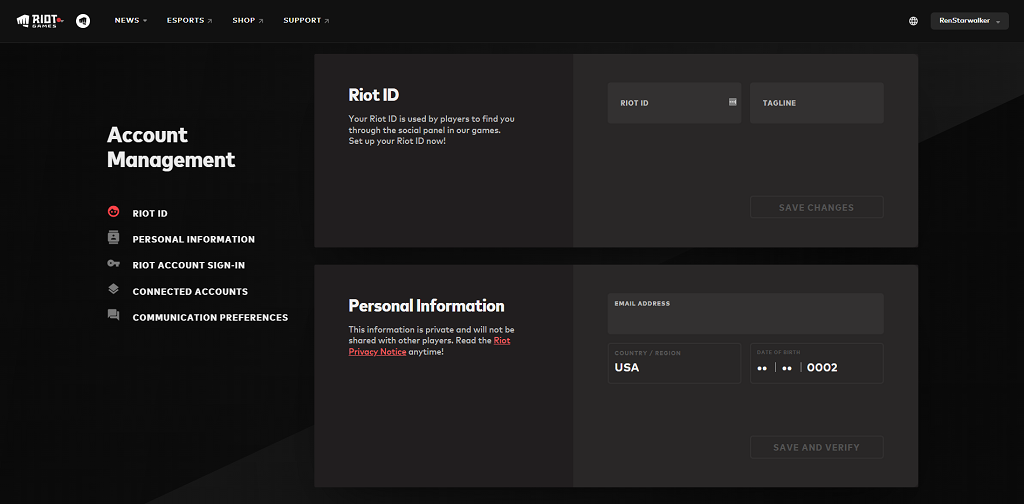Click the red Riot ID sidebar icon
Viewport: 1024px width, 504px height.
(113, 212)
